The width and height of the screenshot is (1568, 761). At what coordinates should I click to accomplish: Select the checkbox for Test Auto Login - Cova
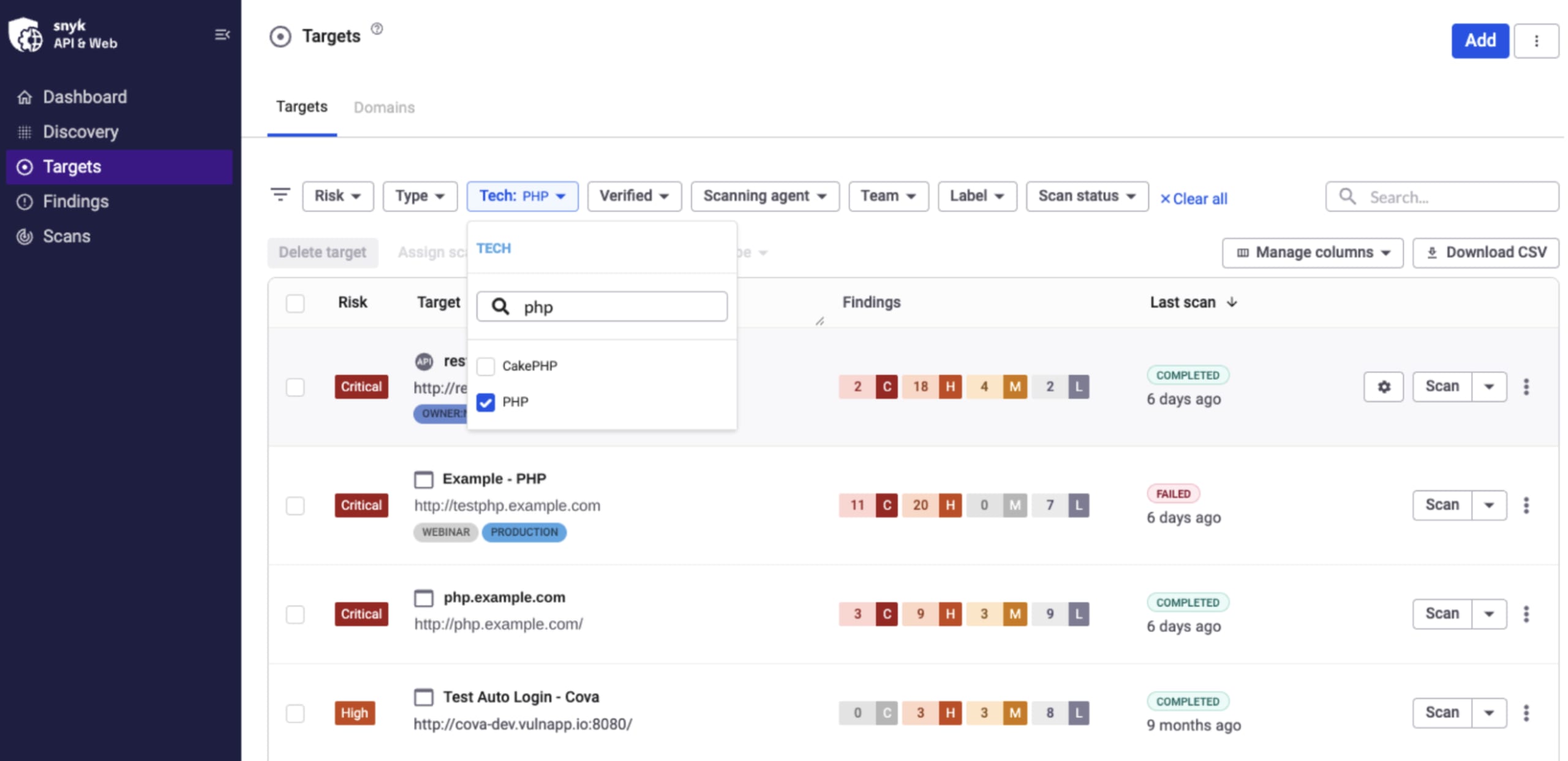coord(295,713)
